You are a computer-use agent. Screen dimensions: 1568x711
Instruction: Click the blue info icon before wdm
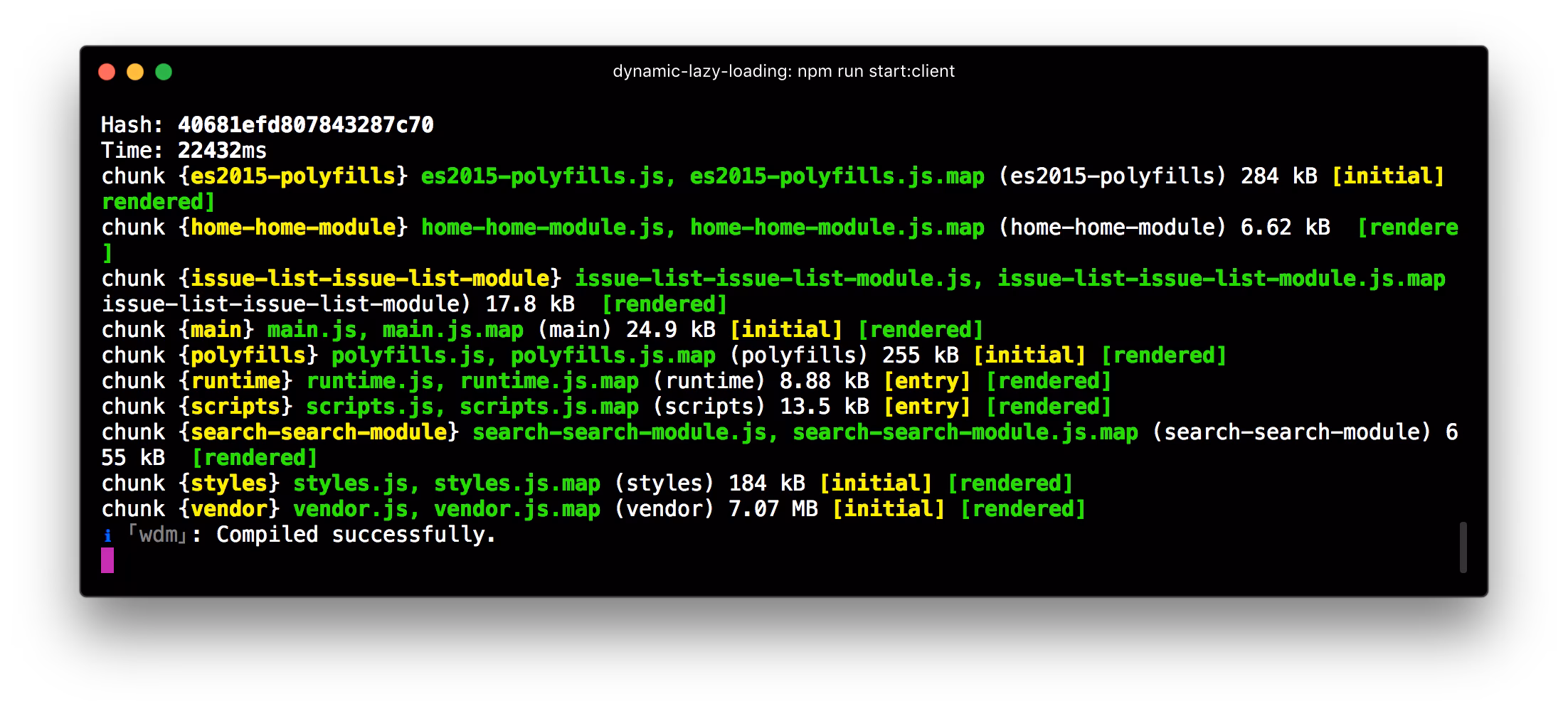107,536
